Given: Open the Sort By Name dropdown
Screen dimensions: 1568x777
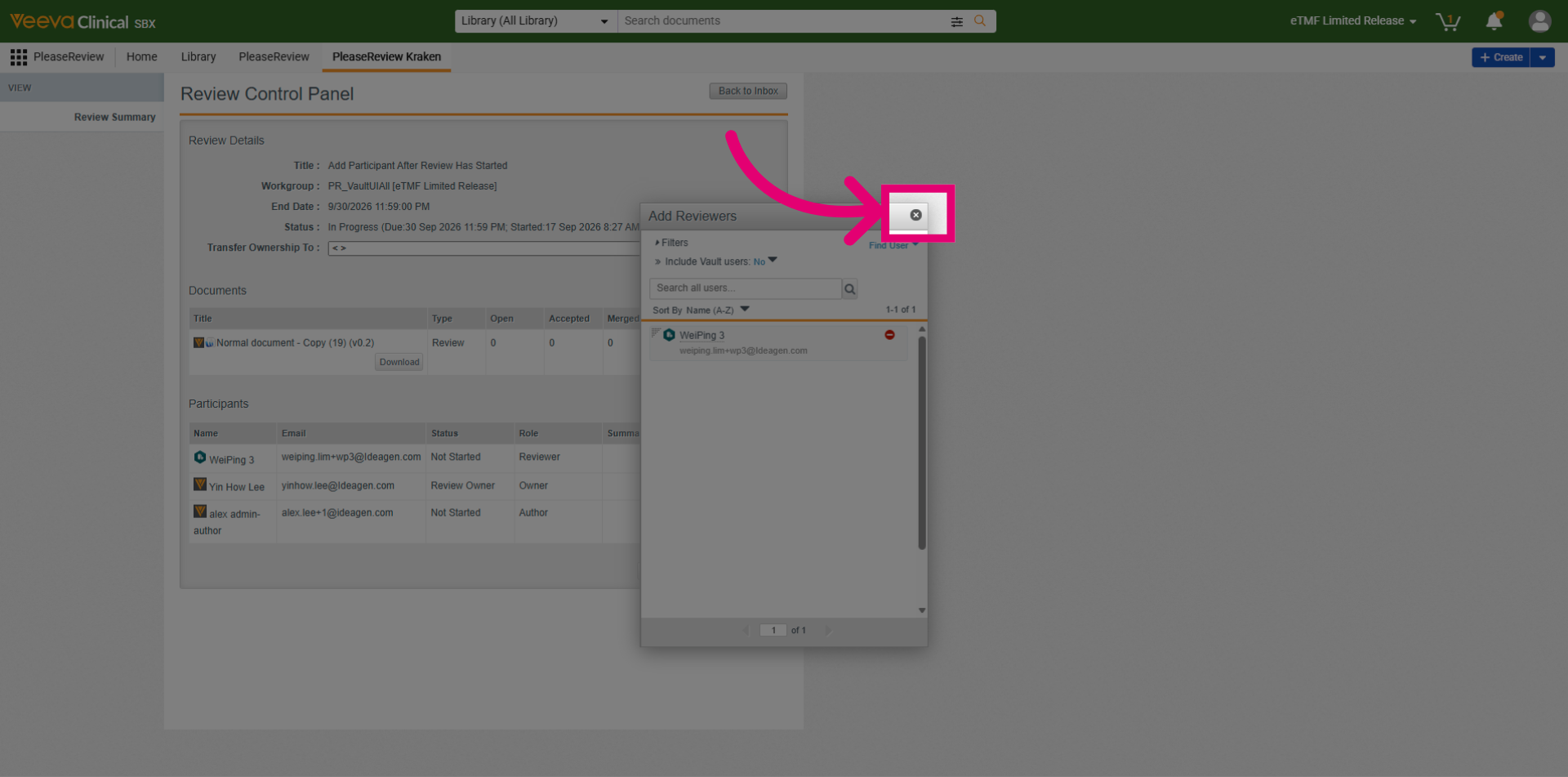Looking at the screenshot, I should pyautogui.click(x=701, y=310).
